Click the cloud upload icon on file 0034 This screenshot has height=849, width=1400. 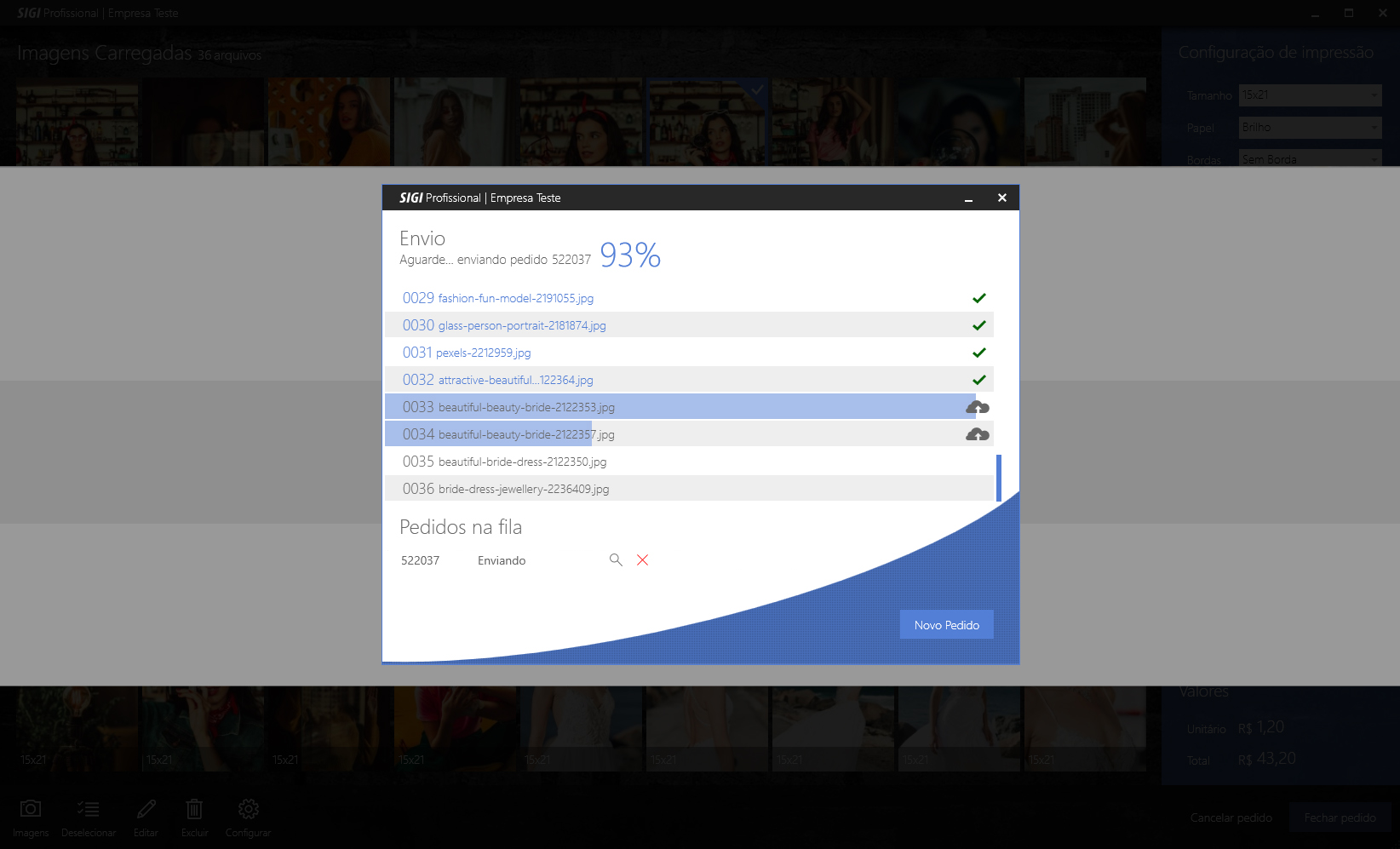(x=978, y=434)
